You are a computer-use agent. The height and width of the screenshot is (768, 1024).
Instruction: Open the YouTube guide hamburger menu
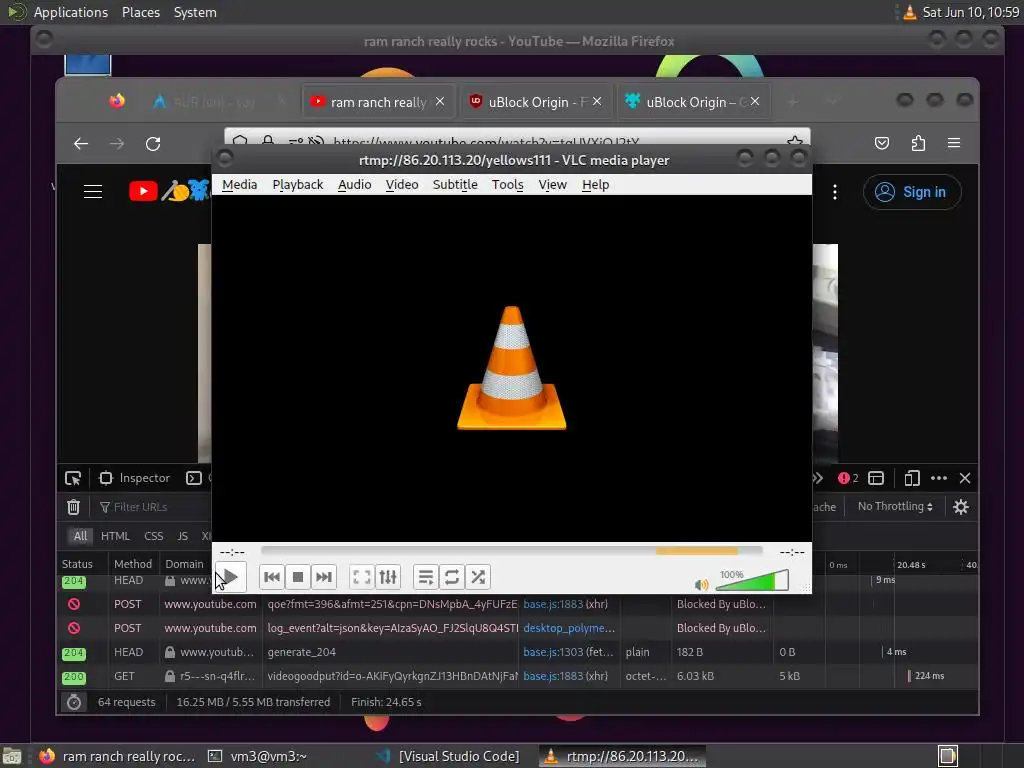click(x=93, y=191)
